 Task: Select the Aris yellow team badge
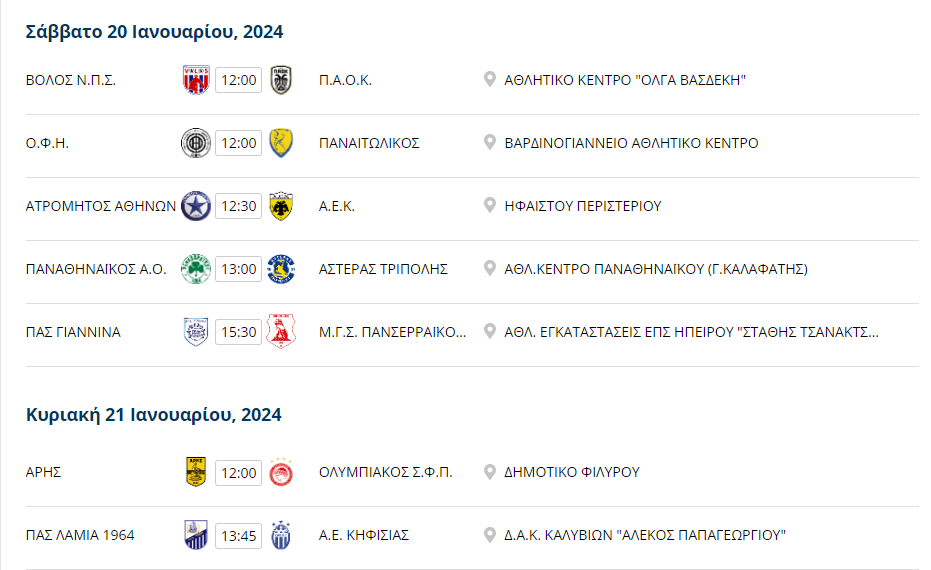tap(196, 472)
